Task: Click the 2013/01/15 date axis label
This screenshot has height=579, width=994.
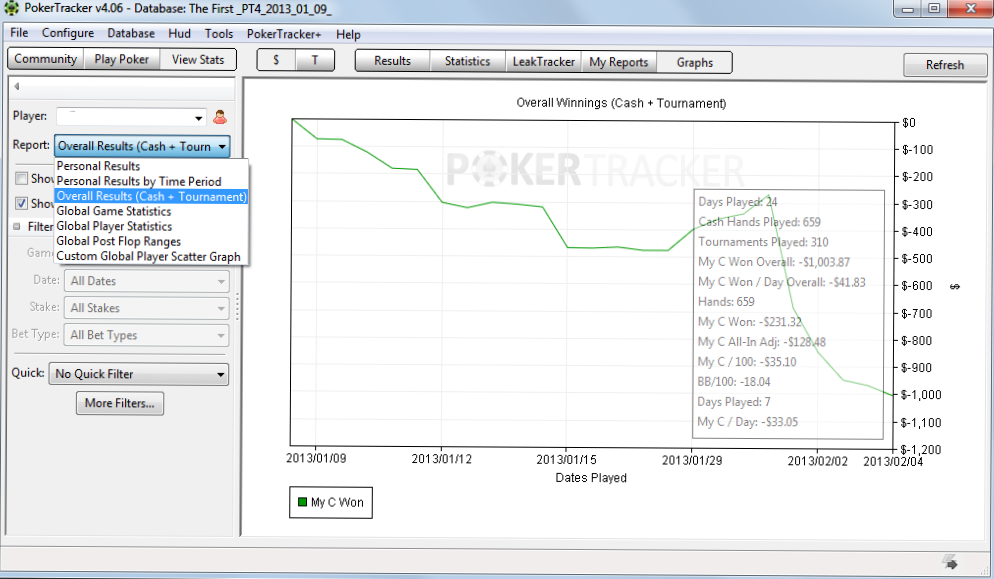Action: 566,459
